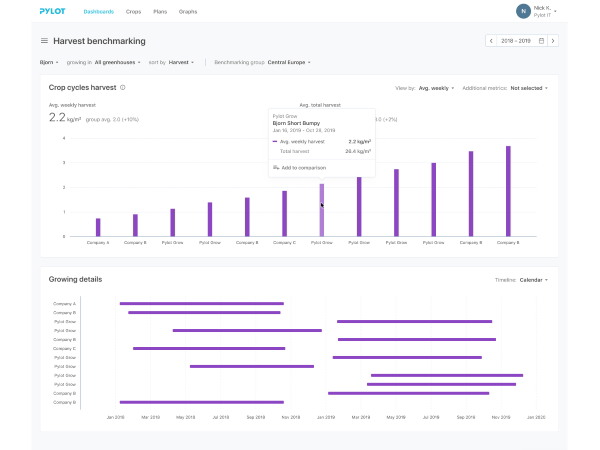This screenshot has width=600, height=450.
Task: Change sort by Harvest dropdown
Action: [181, 62]
